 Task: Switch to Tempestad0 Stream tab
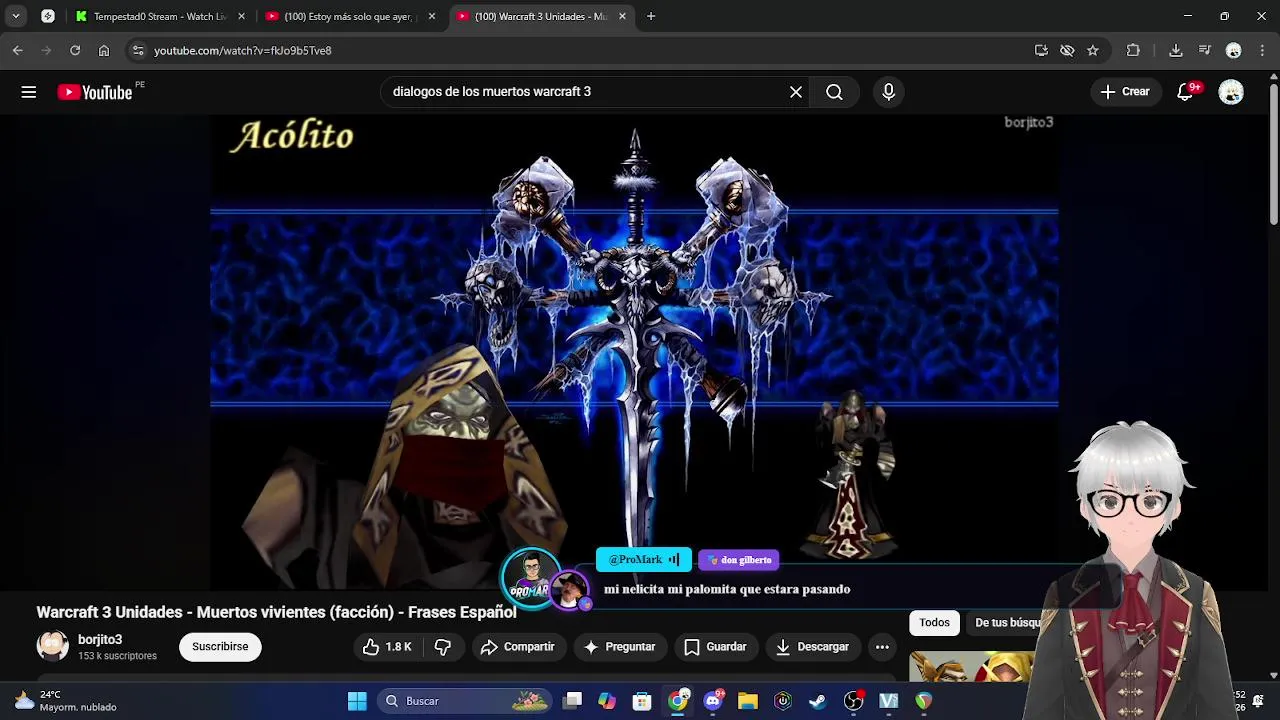[161, 16]
